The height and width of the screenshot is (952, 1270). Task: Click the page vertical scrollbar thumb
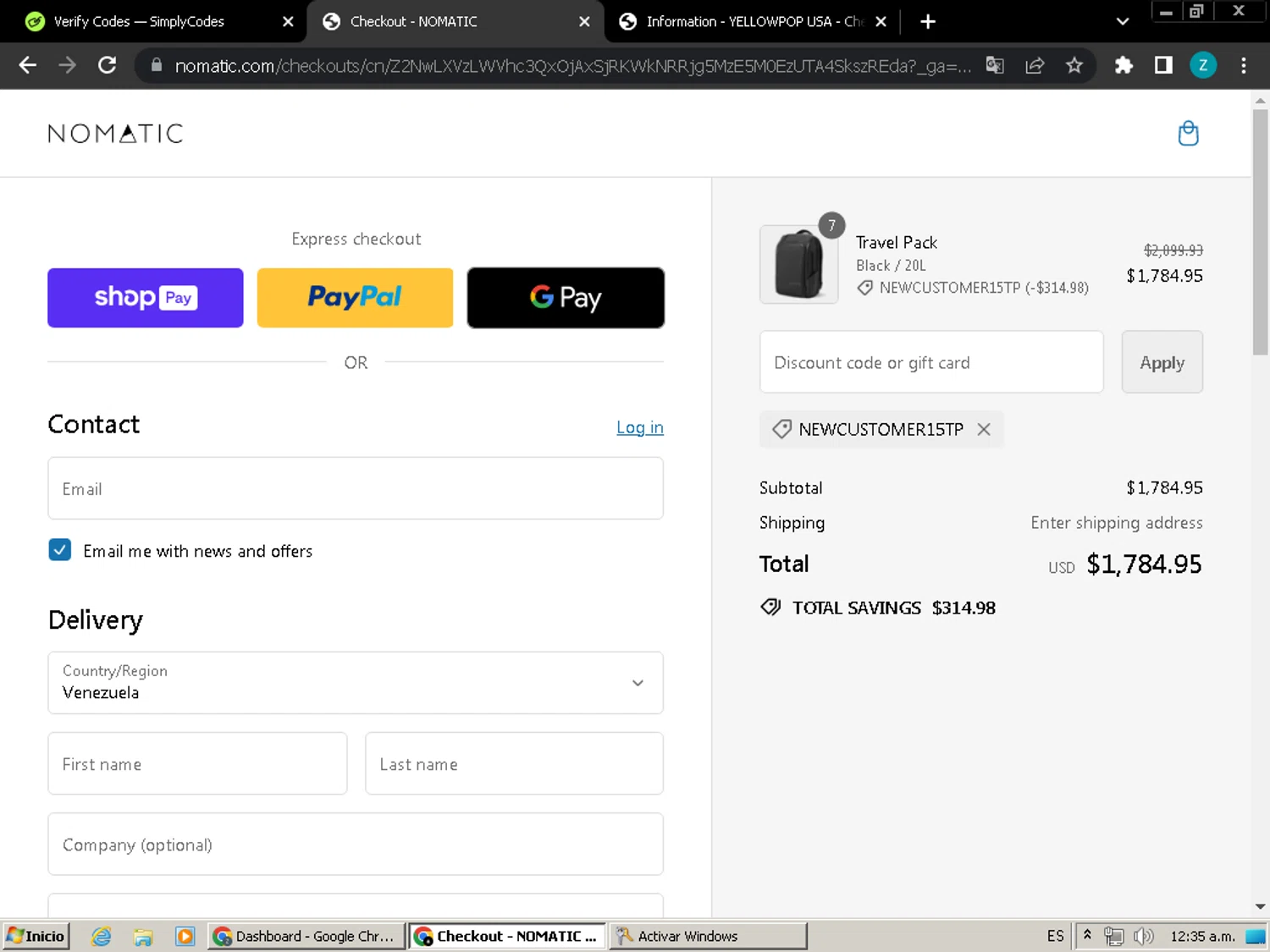pyautogui.click(x=1260, y=230)
